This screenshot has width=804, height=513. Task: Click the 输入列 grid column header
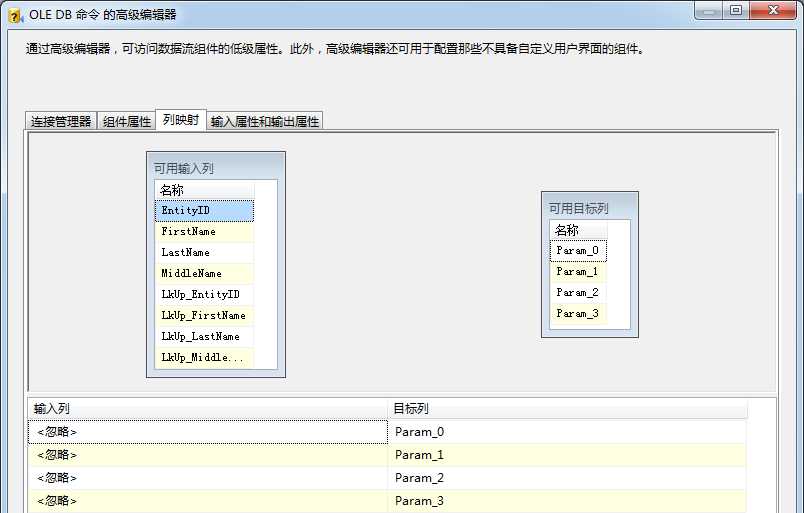point(208,409)
